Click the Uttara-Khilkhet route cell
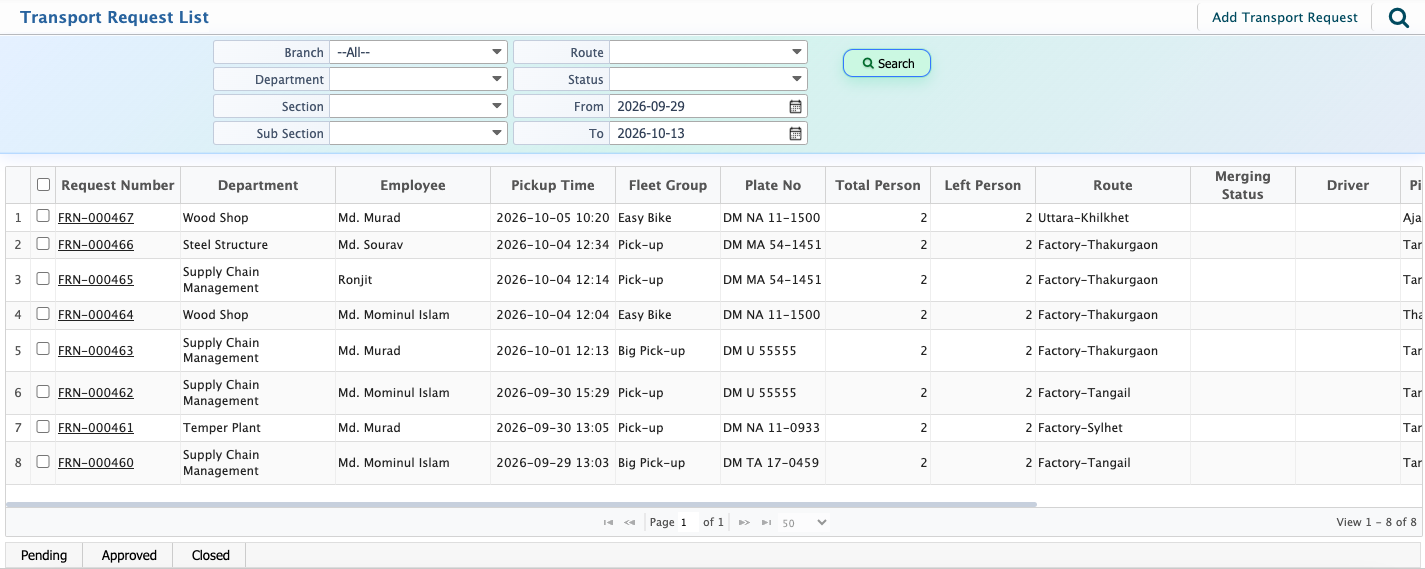Screen dimensions: 1425x569 1113,217
